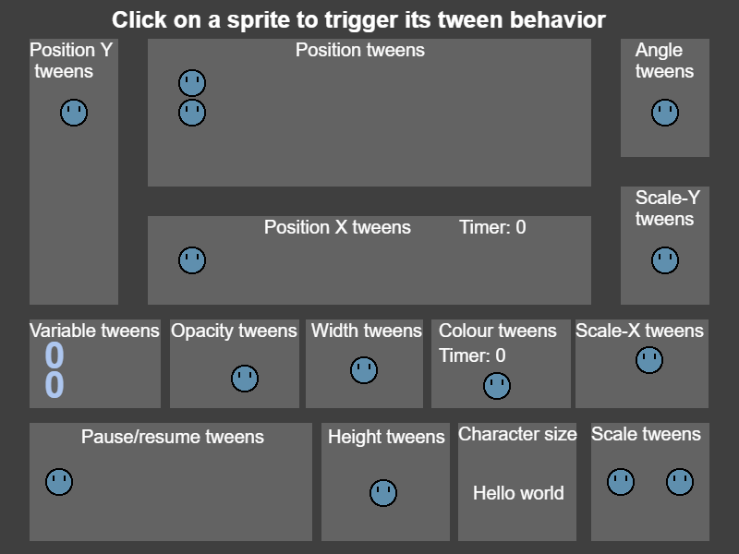739x554 pixels.
Task: Toggle the Pause/resume tweens sprite
Action: pos(59,482)
